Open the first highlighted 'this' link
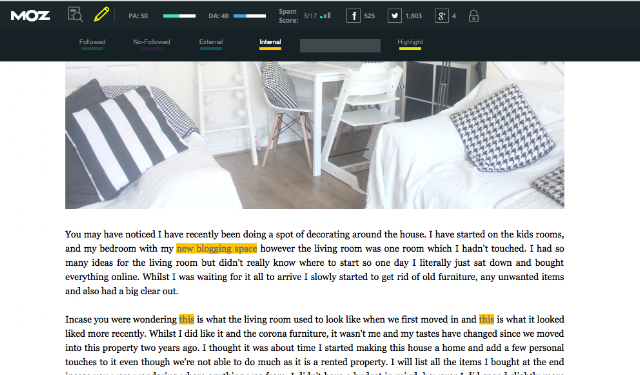Image resolution: width=640 pixels, height=375 pixels. click(187, 319)
